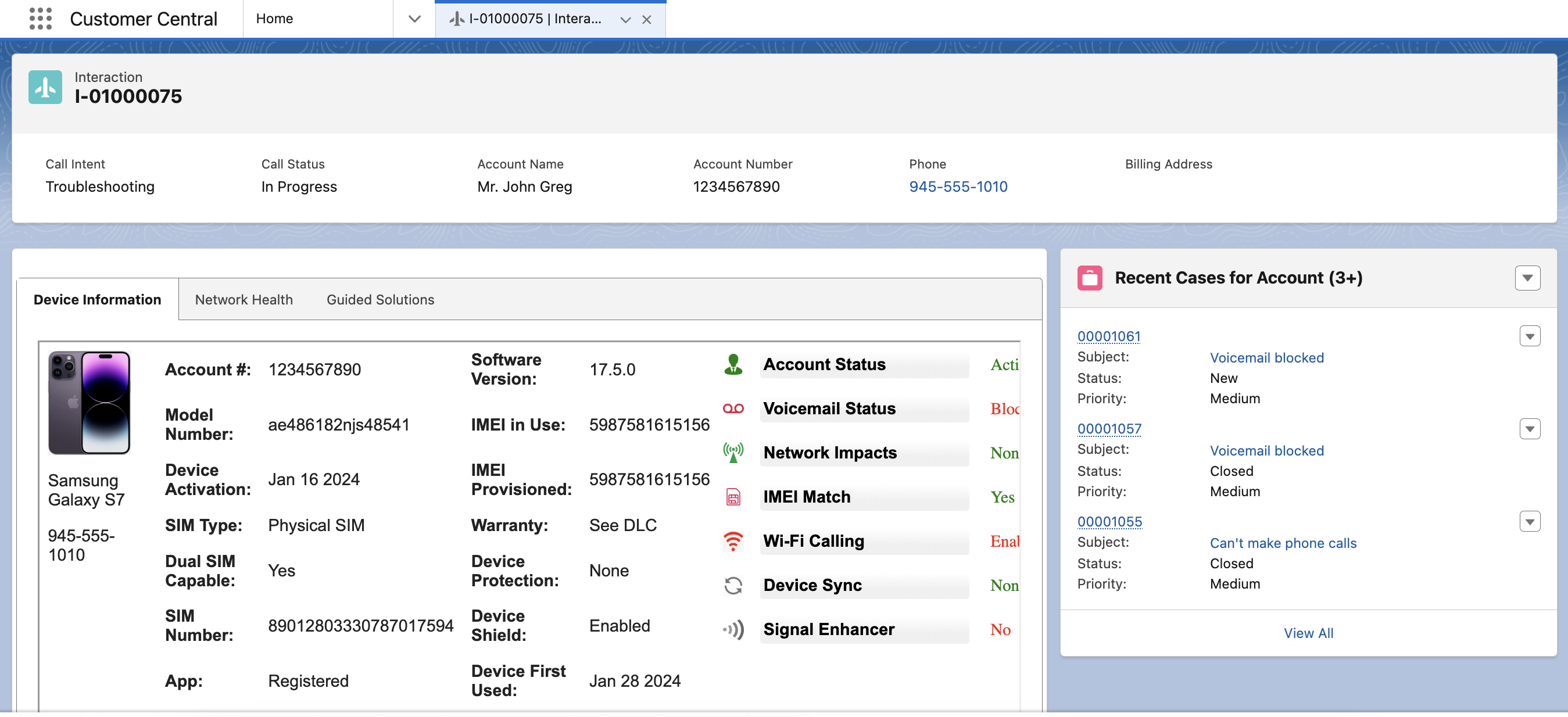Viewport: 1568px width, 717px height.
Task: Click the Network Impacts antenna icon
Action: click(x=733, y=452)
